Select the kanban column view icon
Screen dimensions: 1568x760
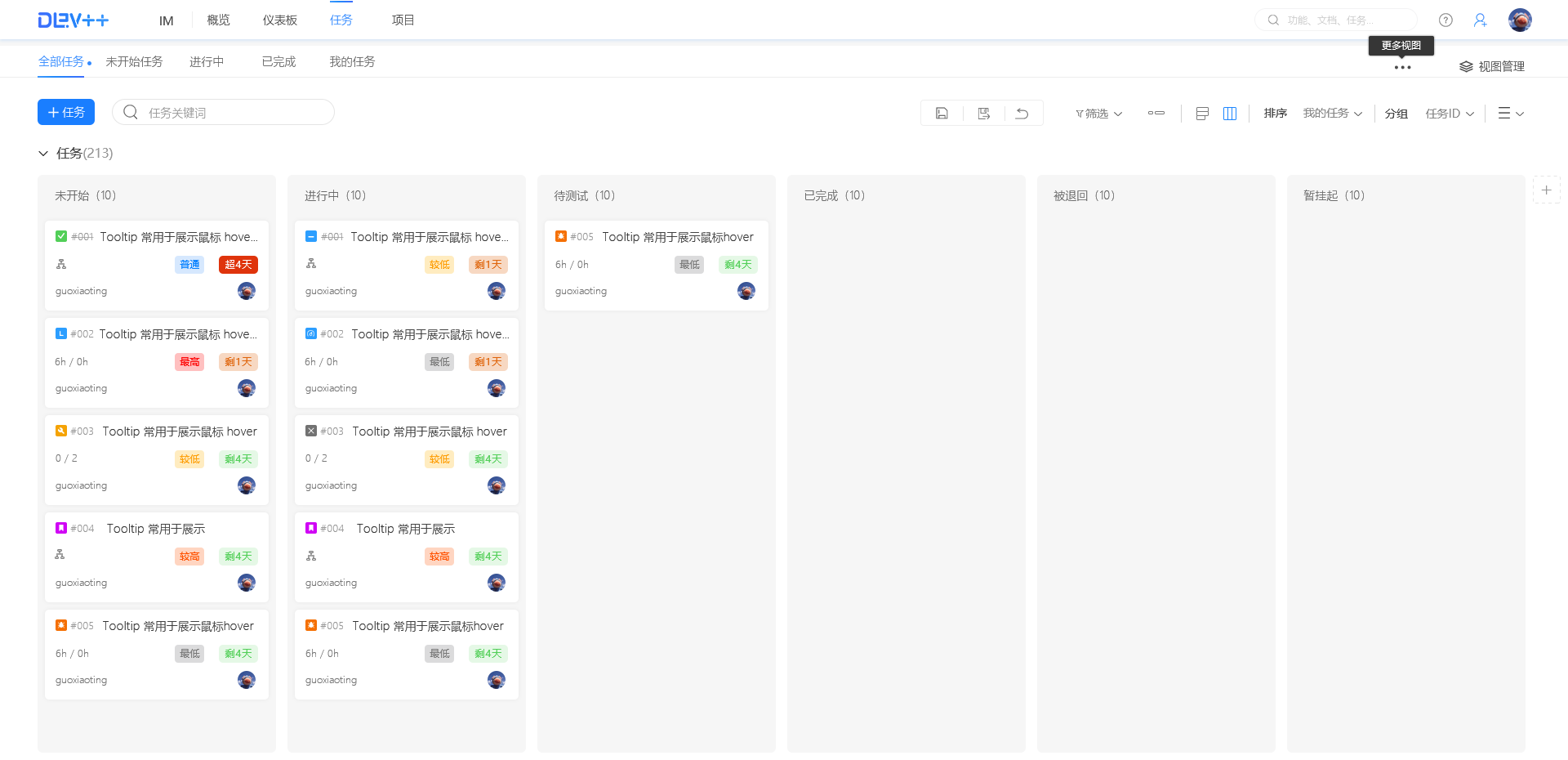click(x=1230, y=114)
